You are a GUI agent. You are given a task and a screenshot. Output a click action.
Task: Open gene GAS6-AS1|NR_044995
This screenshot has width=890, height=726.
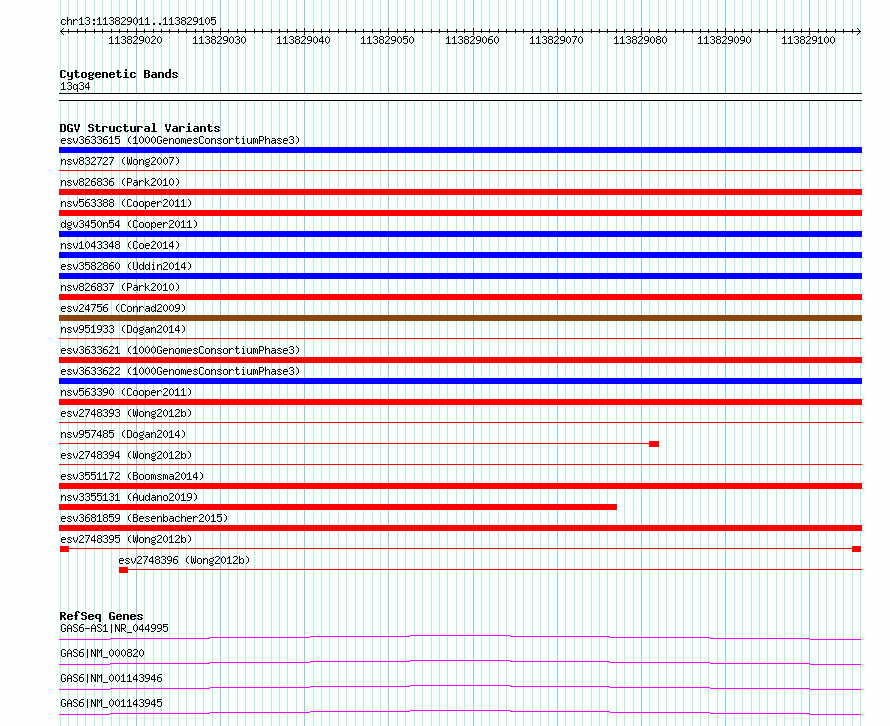pos(114,628)
